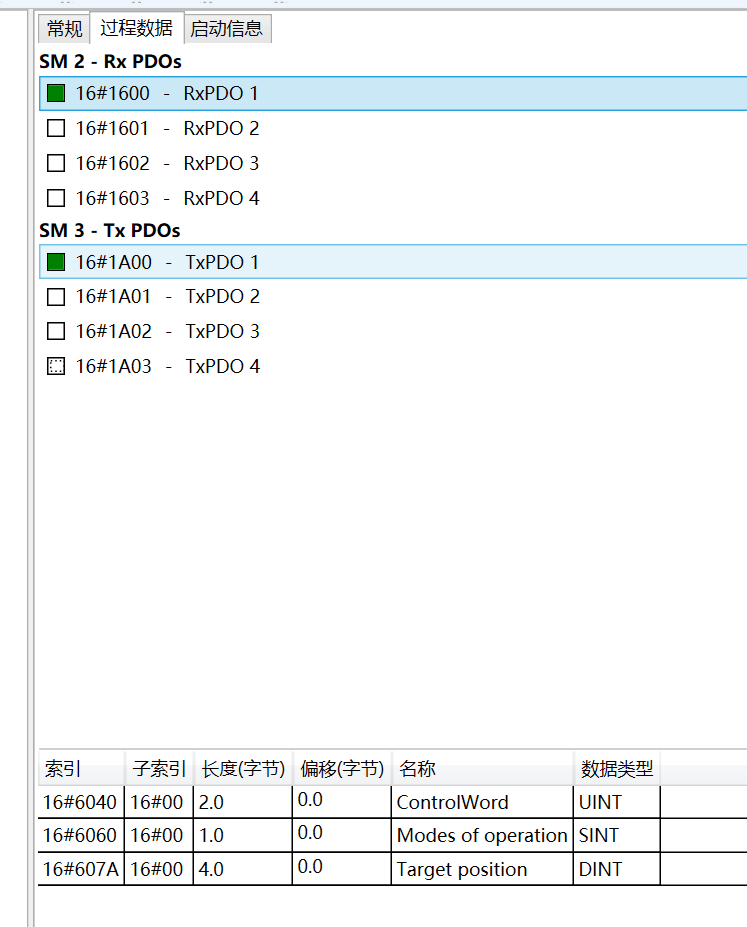Click the 1.0 length cell of Modes of operation
747x927 pixels.
(x=243, y=835)
